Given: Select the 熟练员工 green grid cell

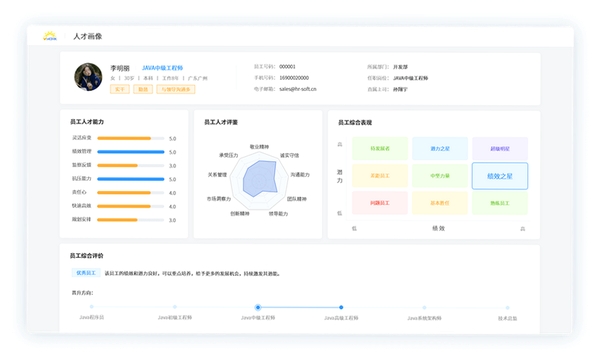Looking at the screenshot, I should (x=500, y=203).
